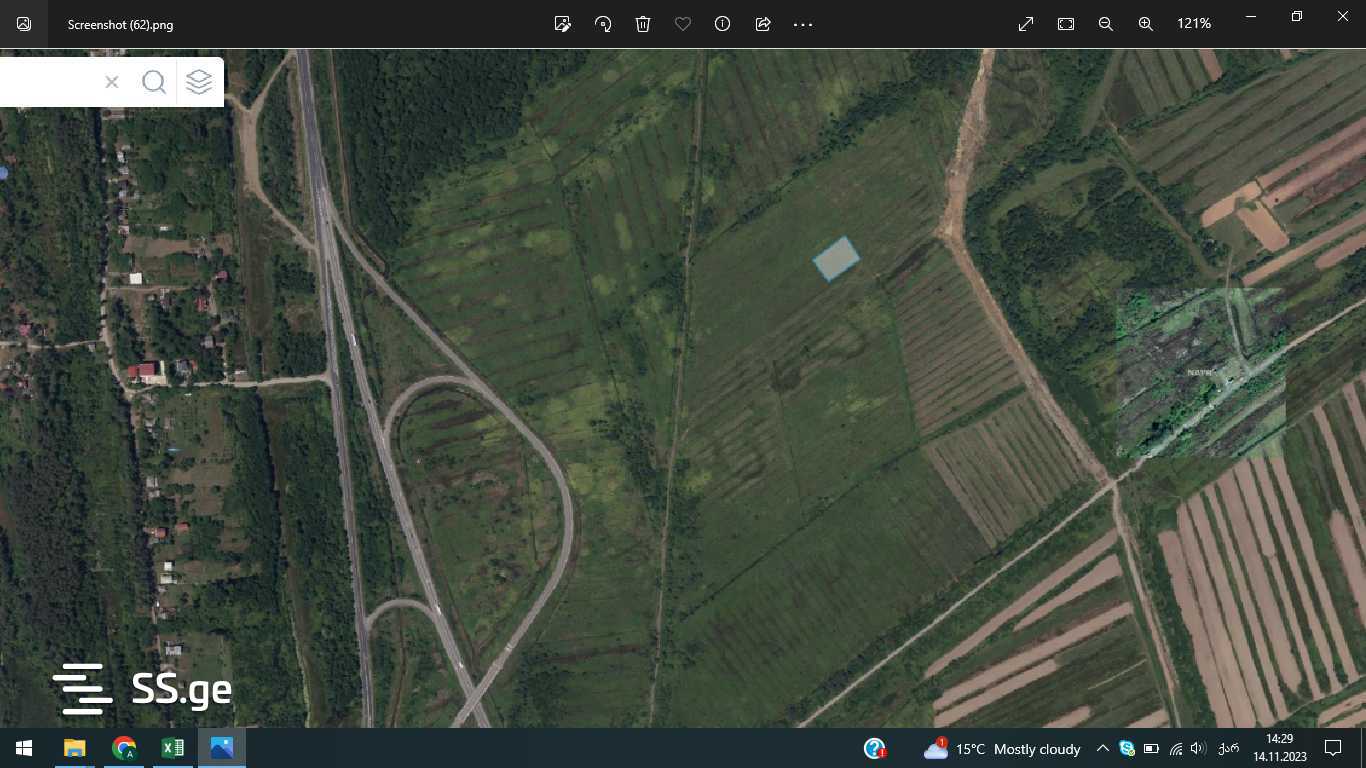Open the notification center icon
Image resolution: width=1366 pixels, height=768 pixels.
(1332, 748)
